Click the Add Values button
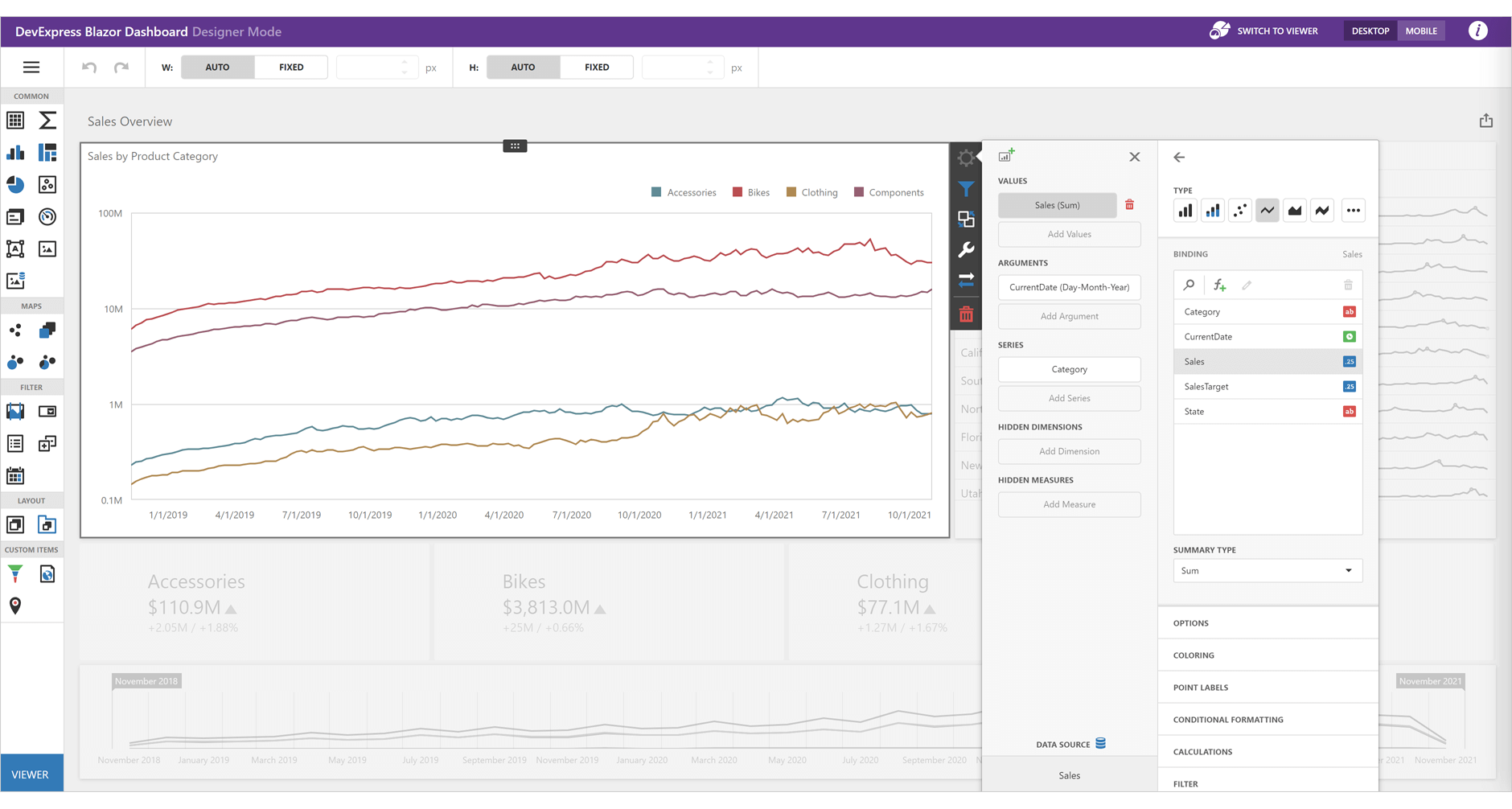1512x809 pixels. (1069, 234)
